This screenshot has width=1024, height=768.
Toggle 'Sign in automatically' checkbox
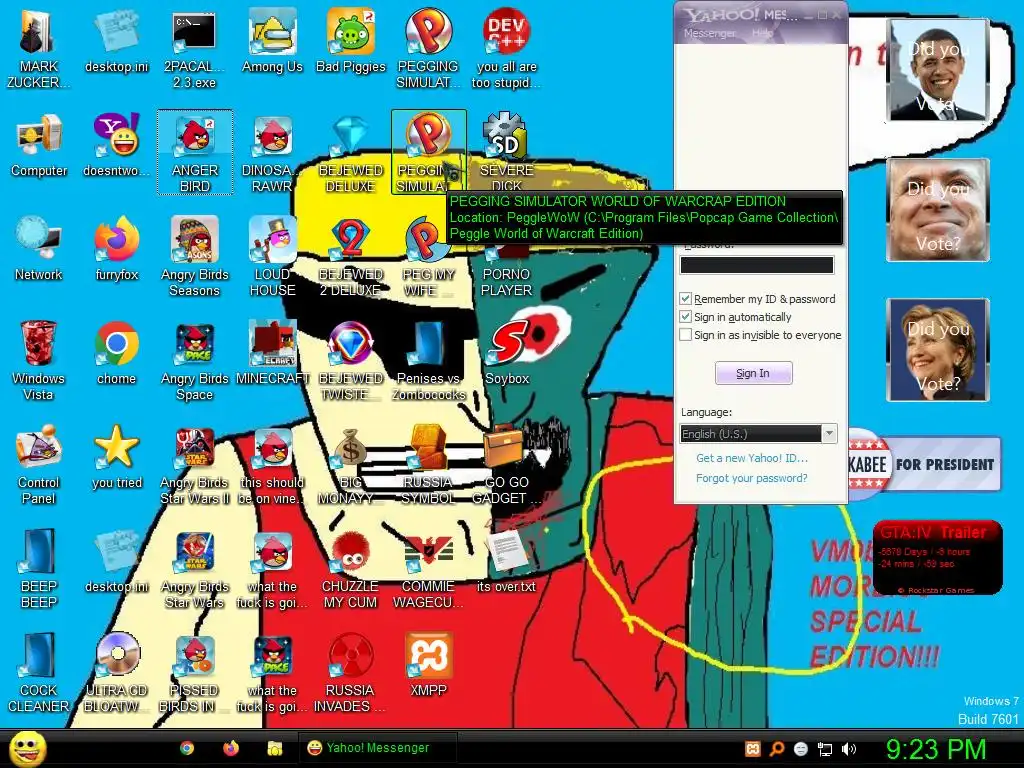pyautogui.click(x=686, y=317)
